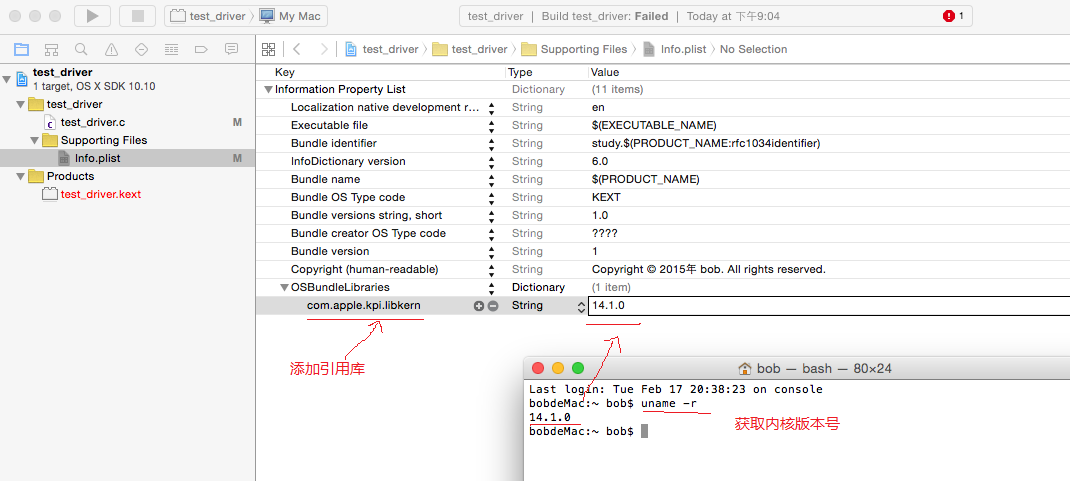Screen dimensions: 1070x481
Task: Open key stepper for Bundle identifier row
Action: pyautogui.click(x=491, y=144)
